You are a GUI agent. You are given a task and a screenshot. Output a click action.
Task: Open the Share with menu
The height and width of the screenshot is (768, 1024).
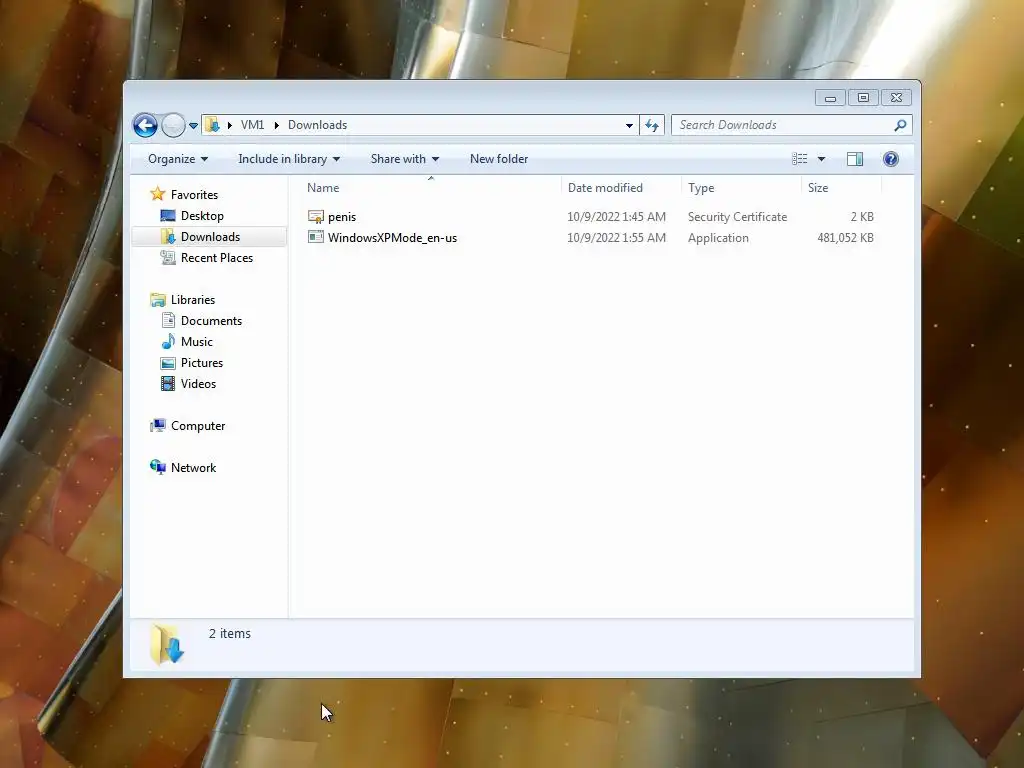point(405,159)
